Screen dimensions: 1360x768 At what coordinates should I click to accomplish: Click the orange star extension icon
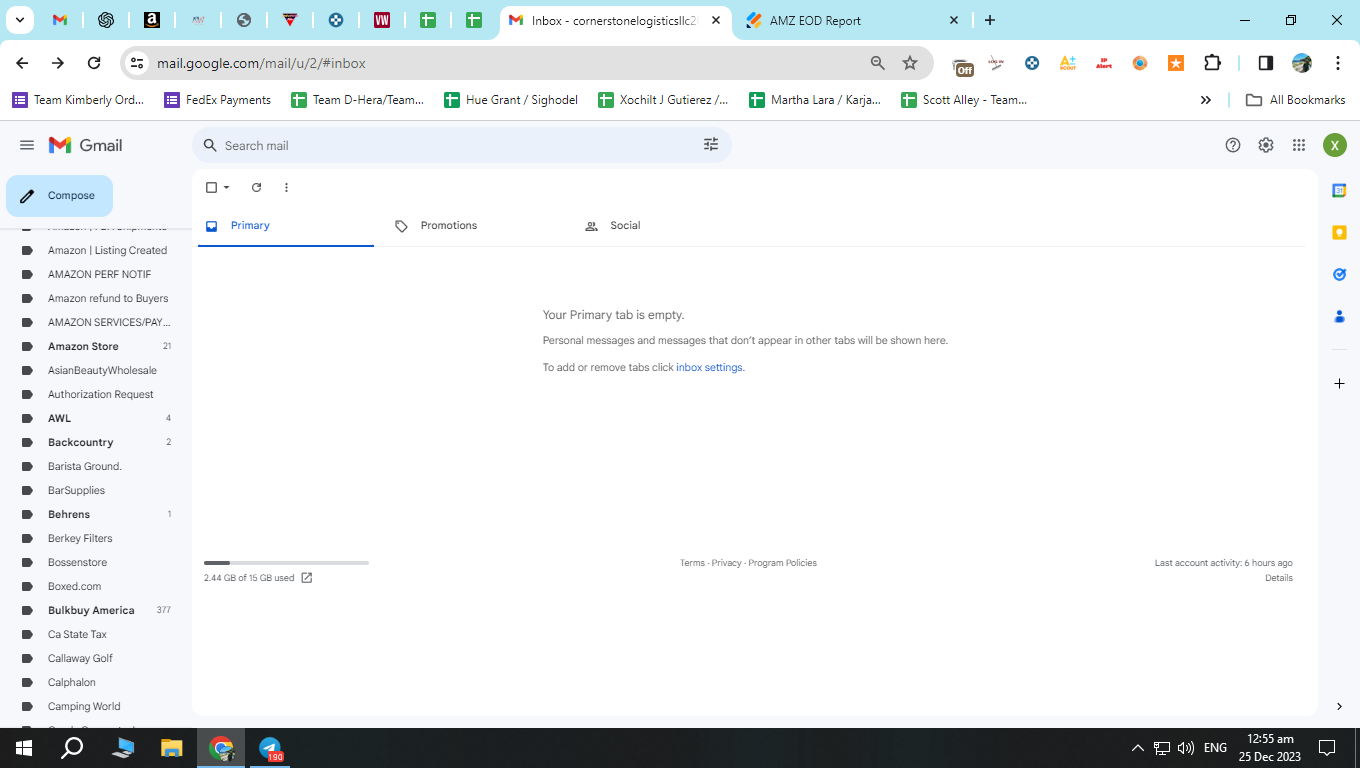pyautogui.click(x=1176, y=63)
